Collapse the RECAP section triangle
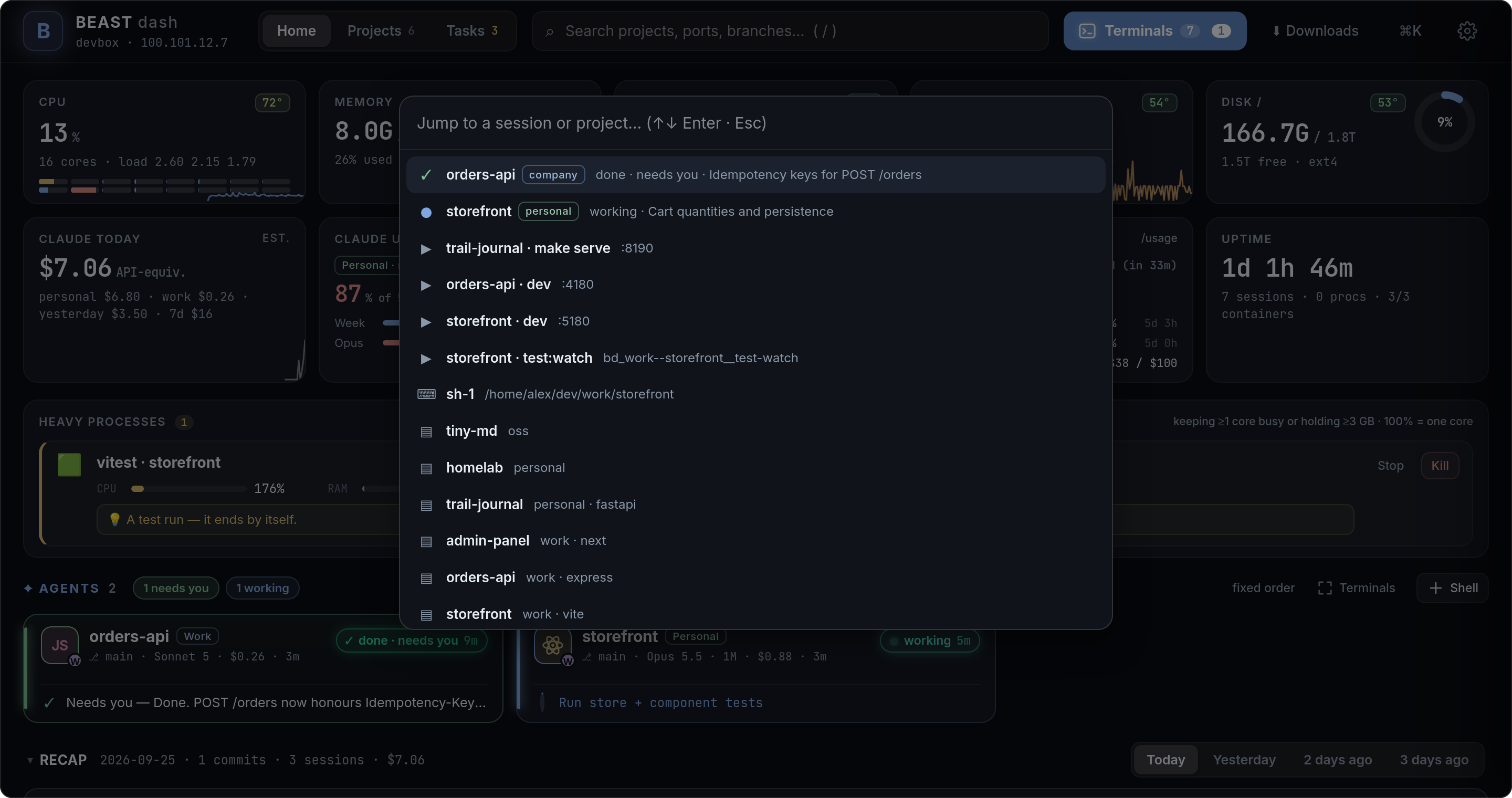The height and width of the screenshot is (798, 1512). pyautogui.click(x=30, y=760)
